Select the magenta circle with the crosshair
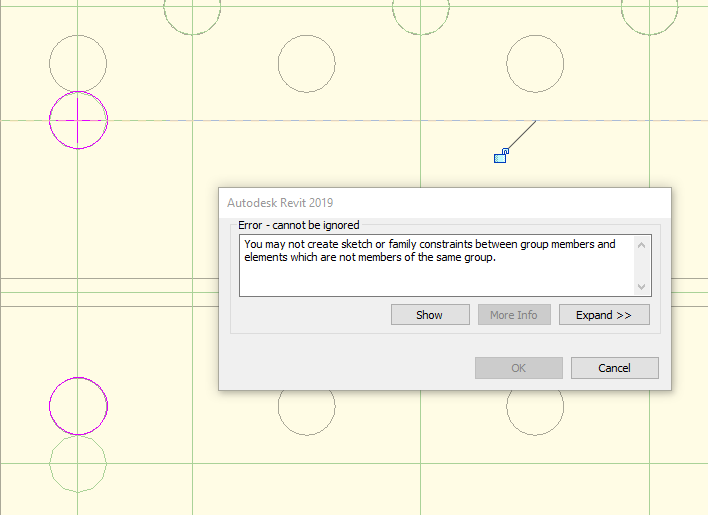708x515 pixels. (78, 120)
